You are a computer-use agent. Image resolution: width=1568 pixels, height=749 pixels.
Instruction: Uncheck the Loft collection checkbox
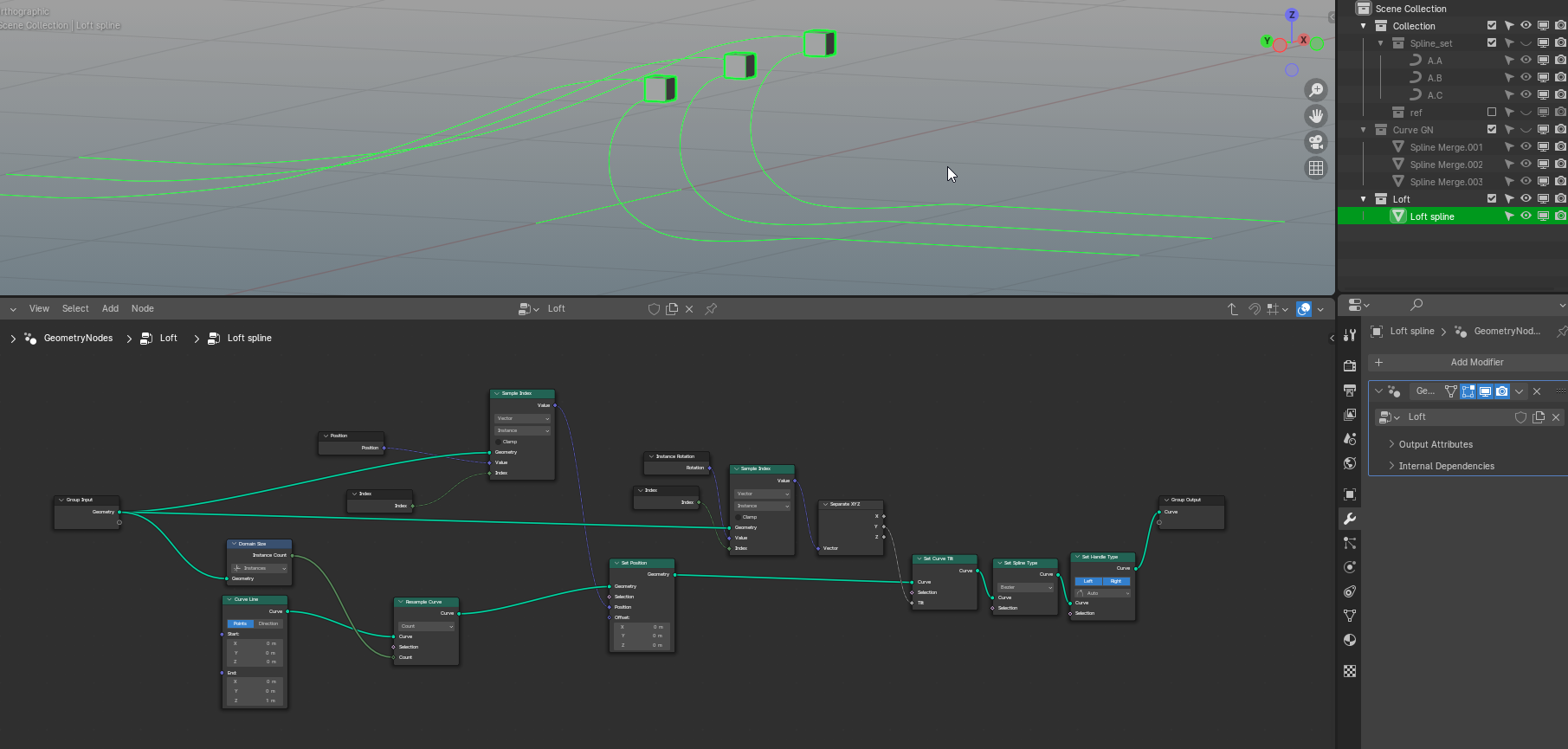tap(1492, 199)
